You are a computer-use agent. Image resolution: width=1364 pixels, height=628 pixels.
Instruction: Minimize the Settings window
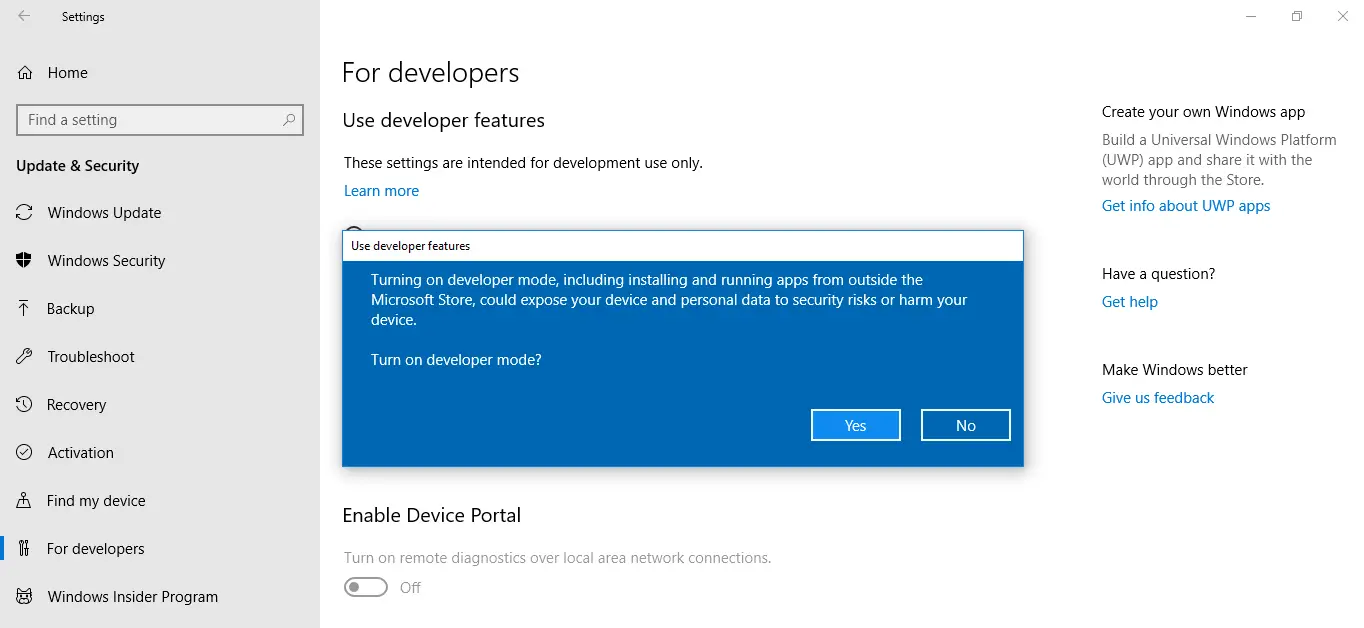1251,16
